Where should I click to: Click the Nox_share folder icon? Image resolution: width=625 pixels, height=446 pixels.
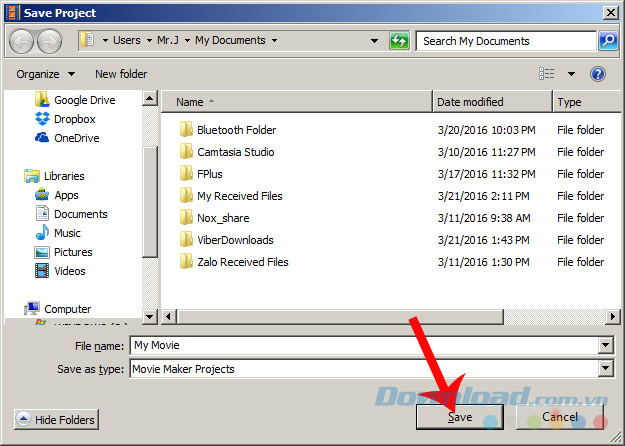click(x=186, y=218)
